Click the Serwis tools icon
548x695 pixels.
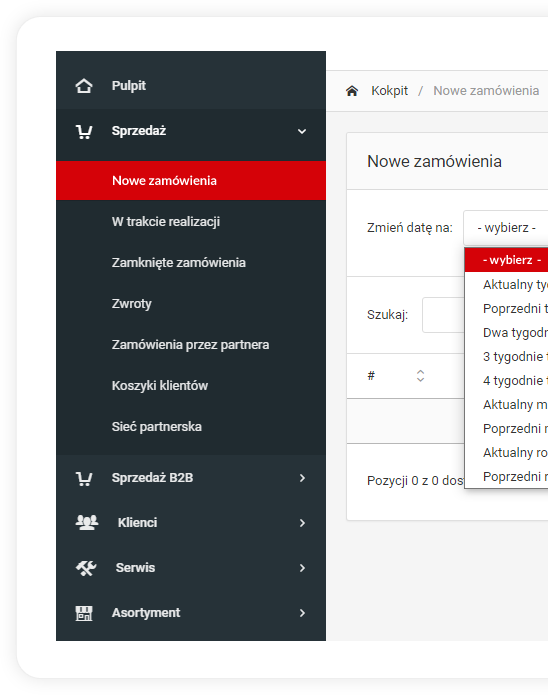click(86, 568)
